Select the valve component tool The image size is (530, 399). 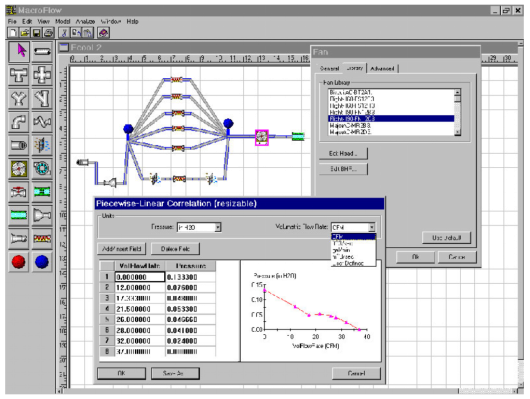tap(19, 192)
